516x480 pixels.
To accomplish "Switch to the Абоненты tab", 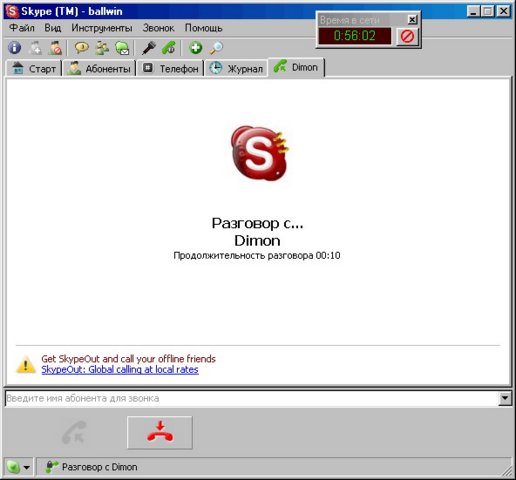I will (x=99, y=68).
